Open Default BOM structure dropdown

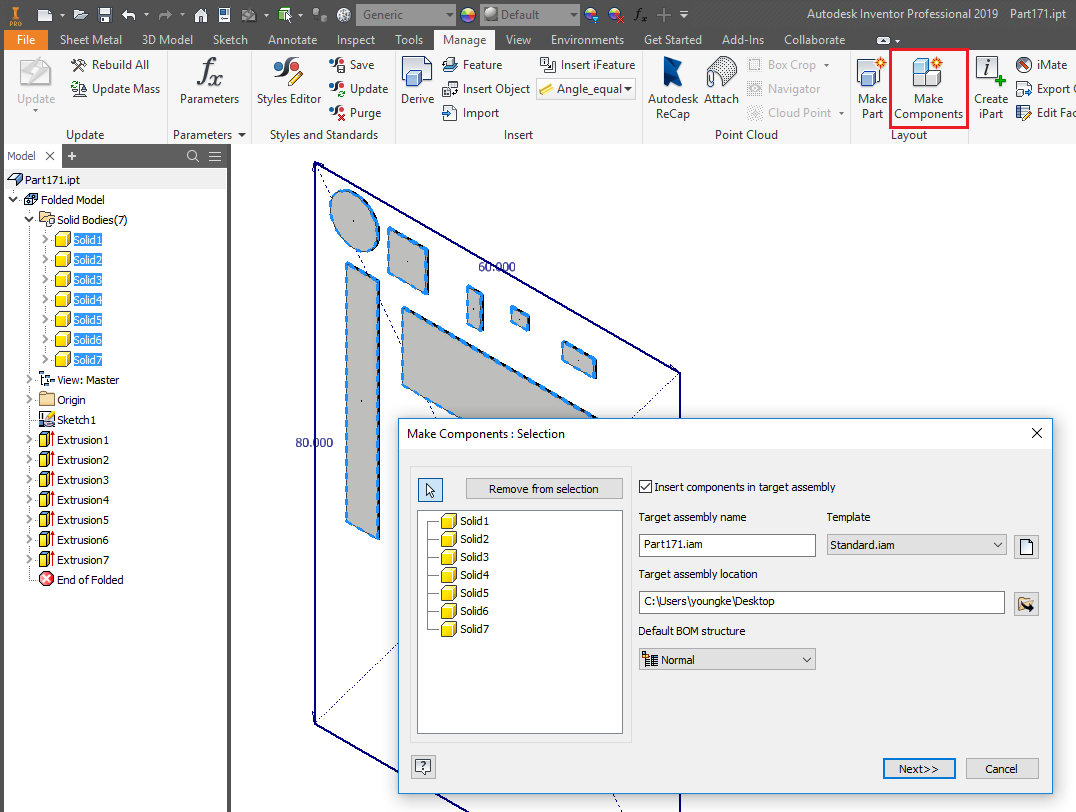(x=727, y=660)
